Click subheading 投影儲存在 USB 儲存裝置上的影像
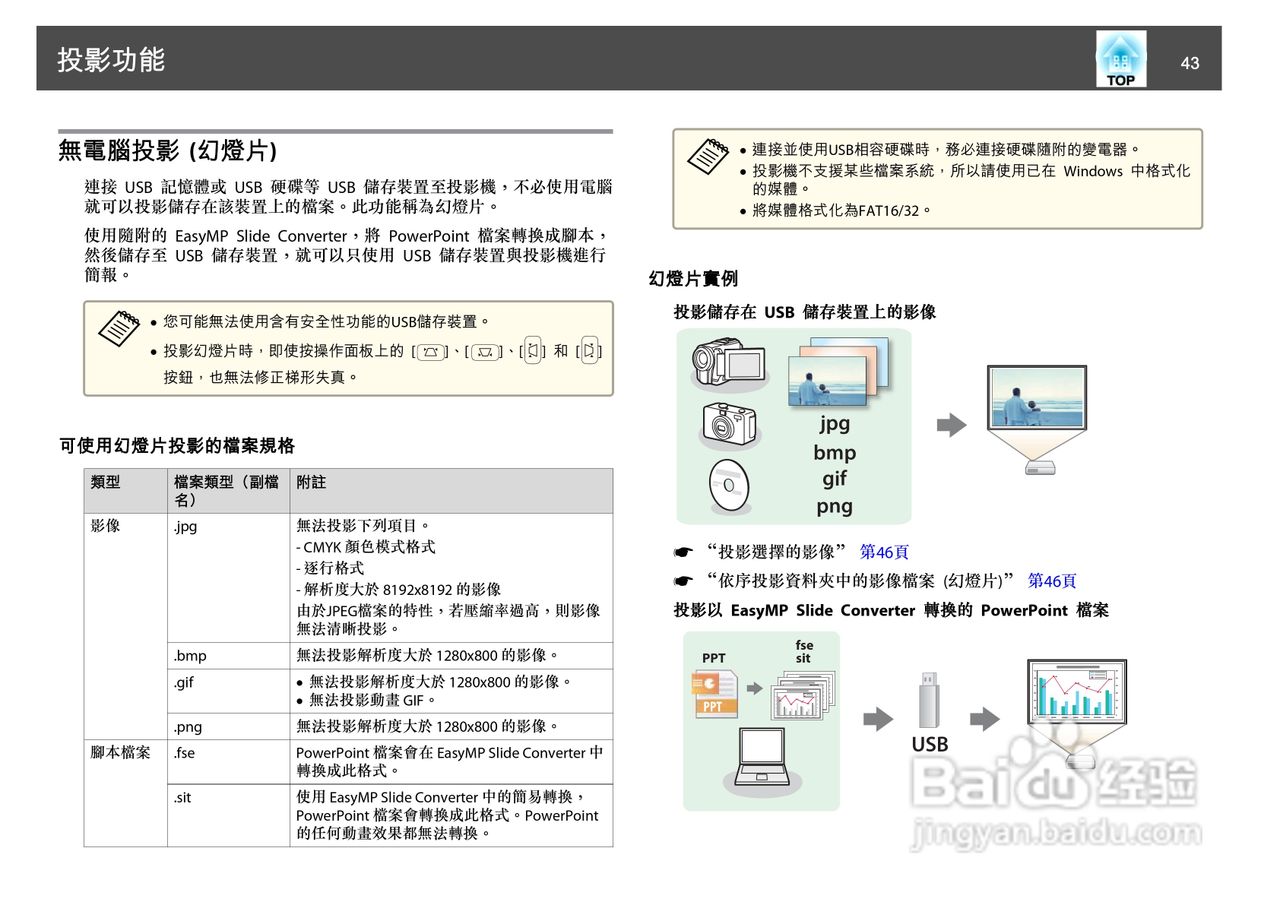 (805, 312)
